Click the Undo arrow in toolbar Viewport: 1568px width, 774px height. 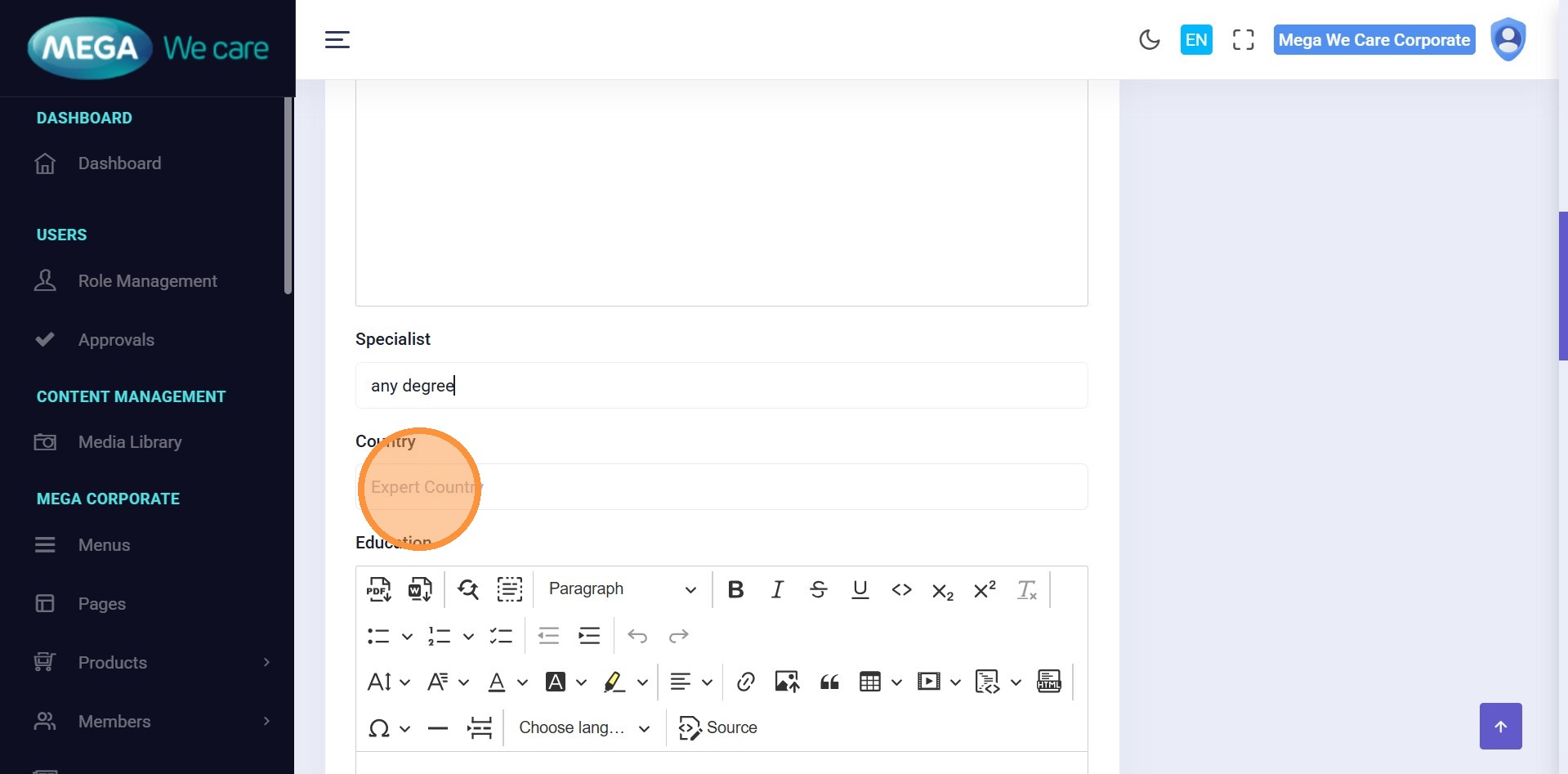(637, 636)
